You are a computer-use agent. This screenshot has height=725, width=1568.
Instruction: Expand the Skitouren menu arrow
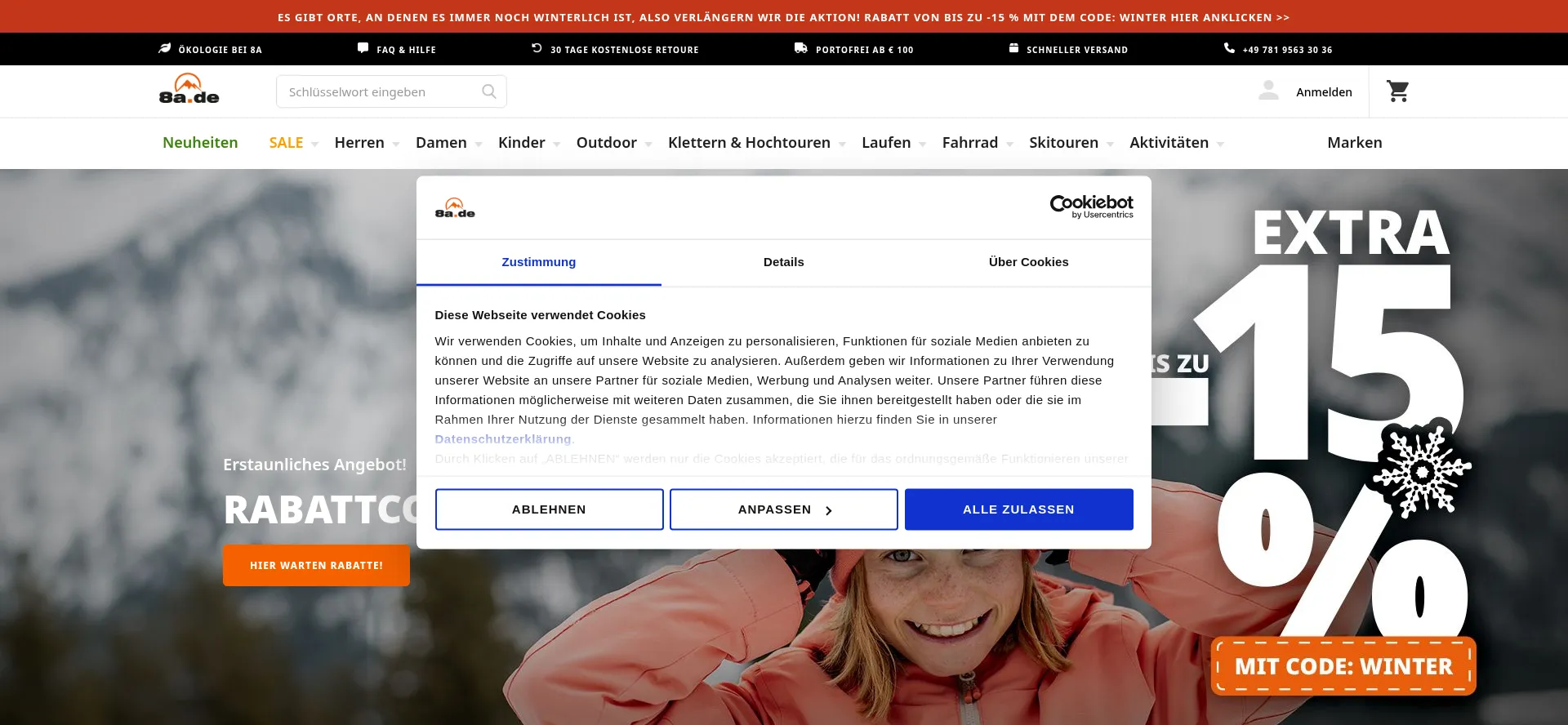pos(1110,145)
